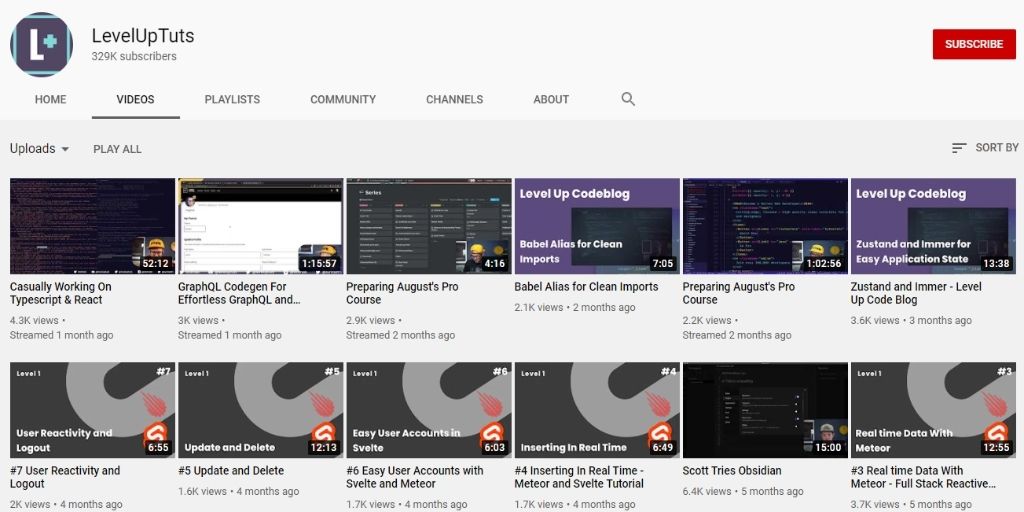Open the Channels tab

tap(455, 99)
